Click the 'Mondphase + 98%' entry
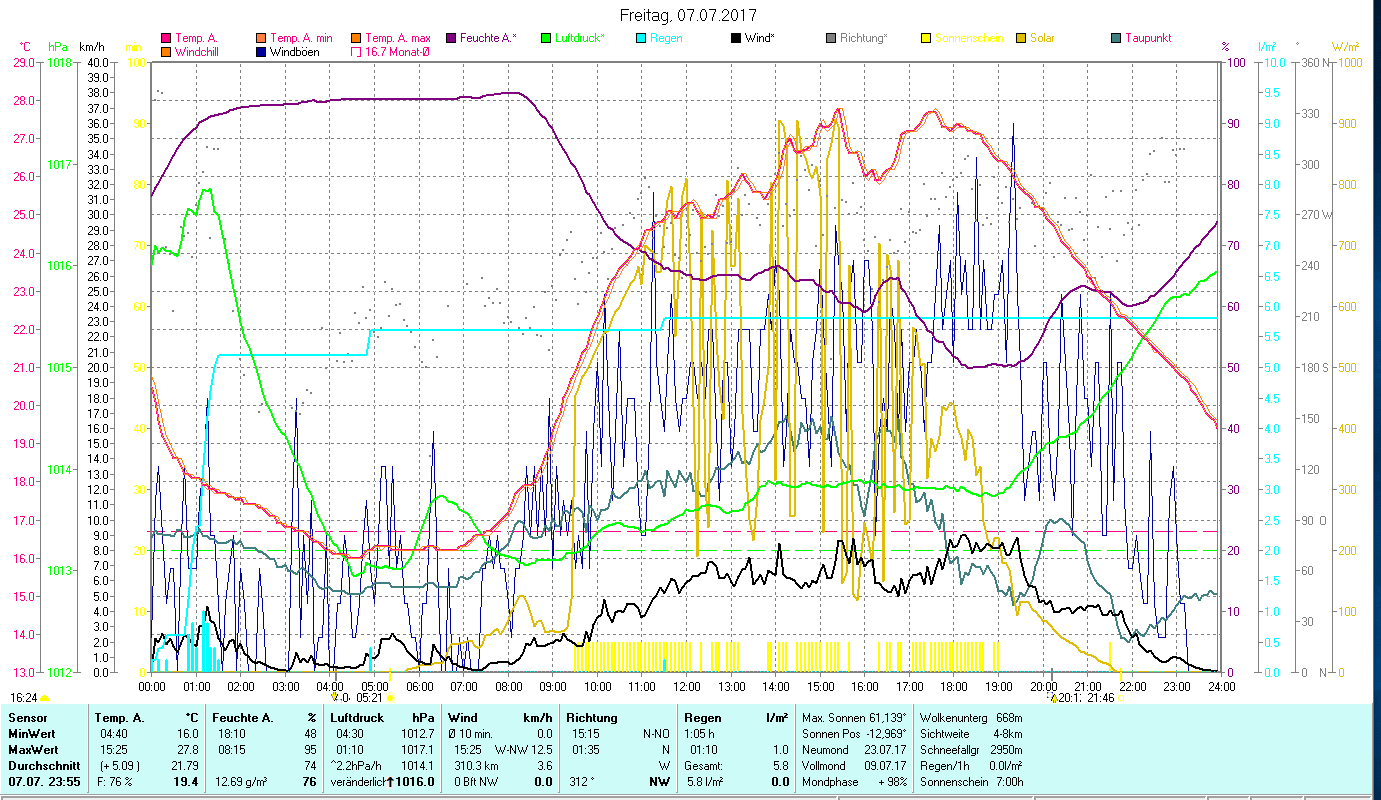The width and height of the screenshot is (1381, 800). point(854,782)
